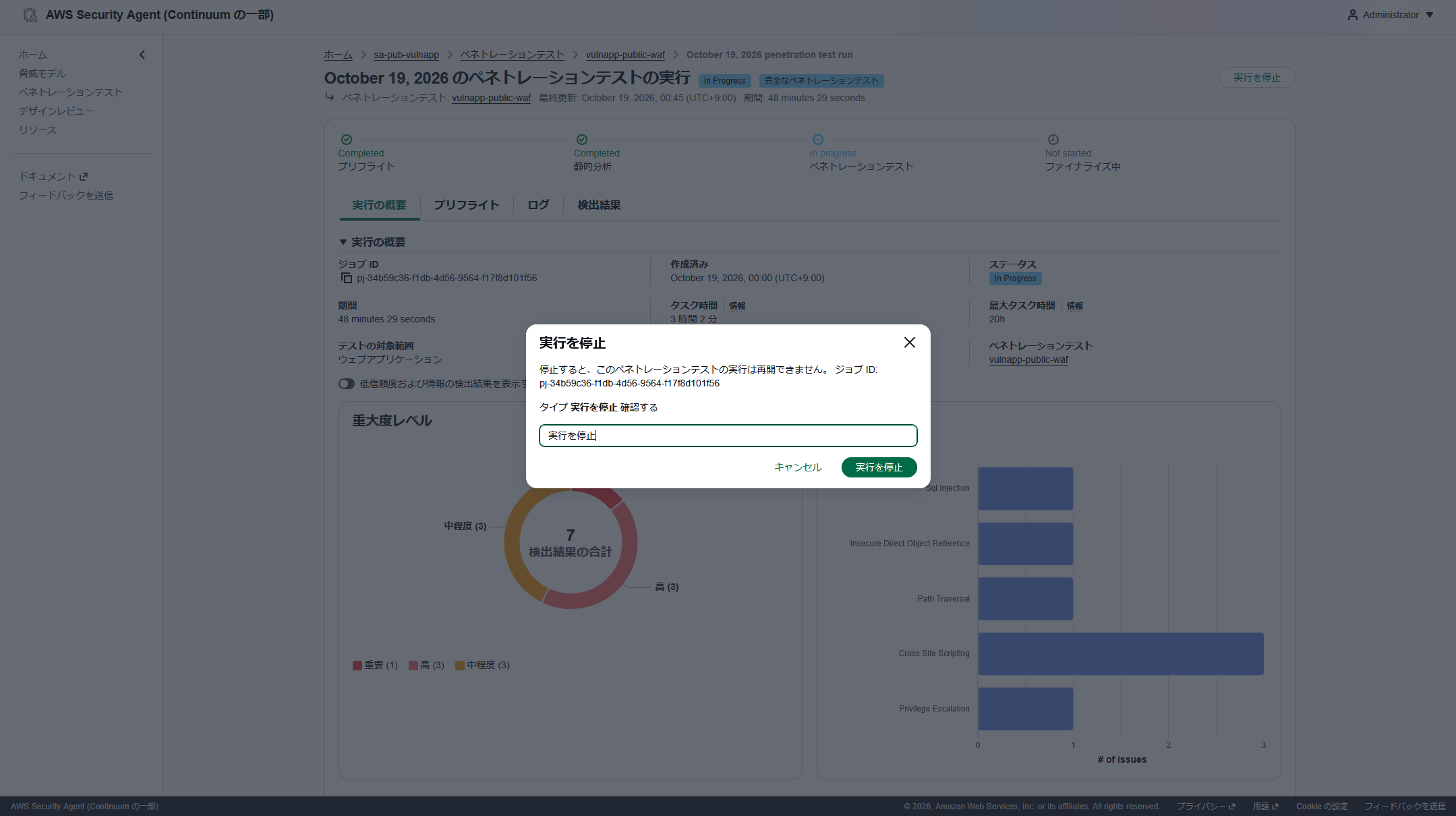
Task: Click the Cross Site Scripting bar
Action: [x=1121, y=653]
